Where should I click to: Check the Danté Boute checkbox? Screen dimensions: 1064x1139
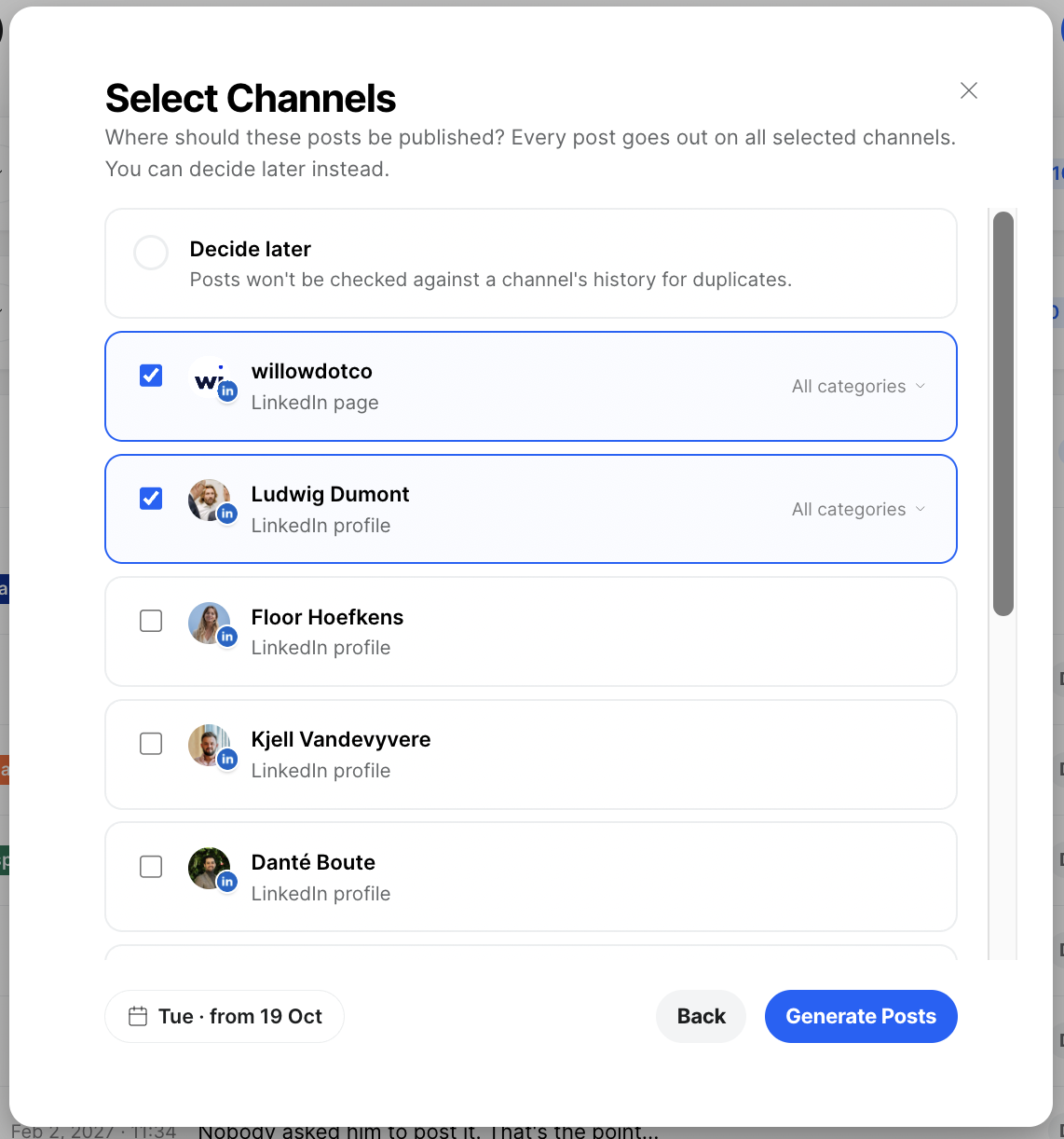click(x=151, y=867)
